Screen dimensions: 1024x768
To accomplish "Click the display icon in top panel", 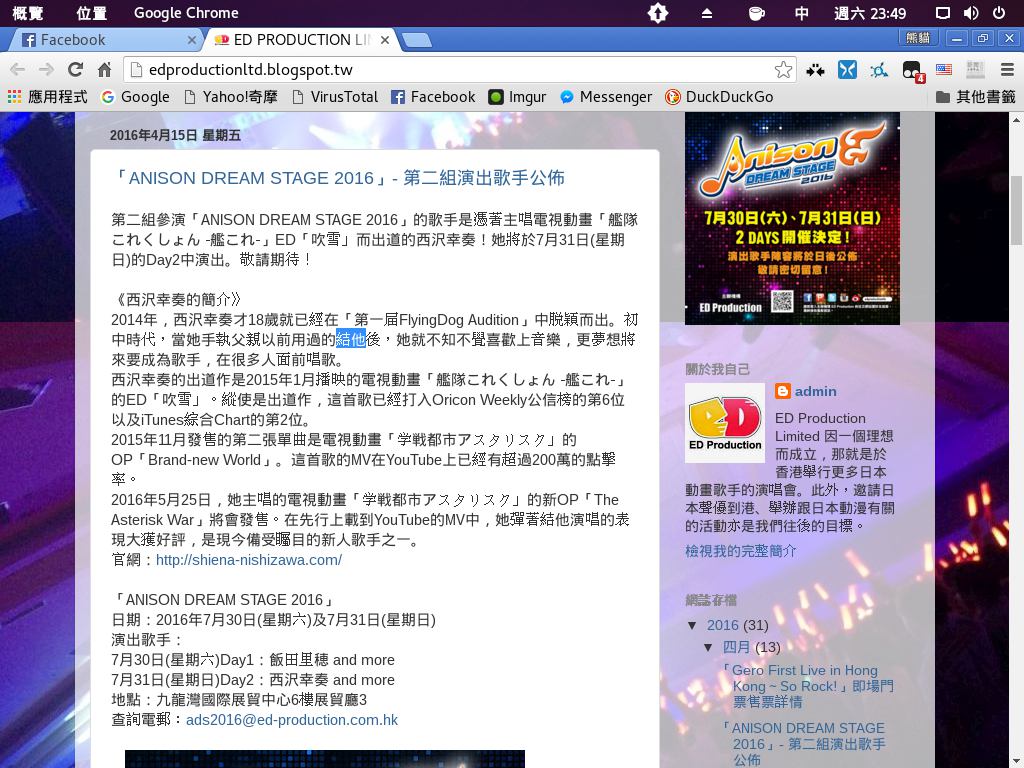I will (942, 13).
